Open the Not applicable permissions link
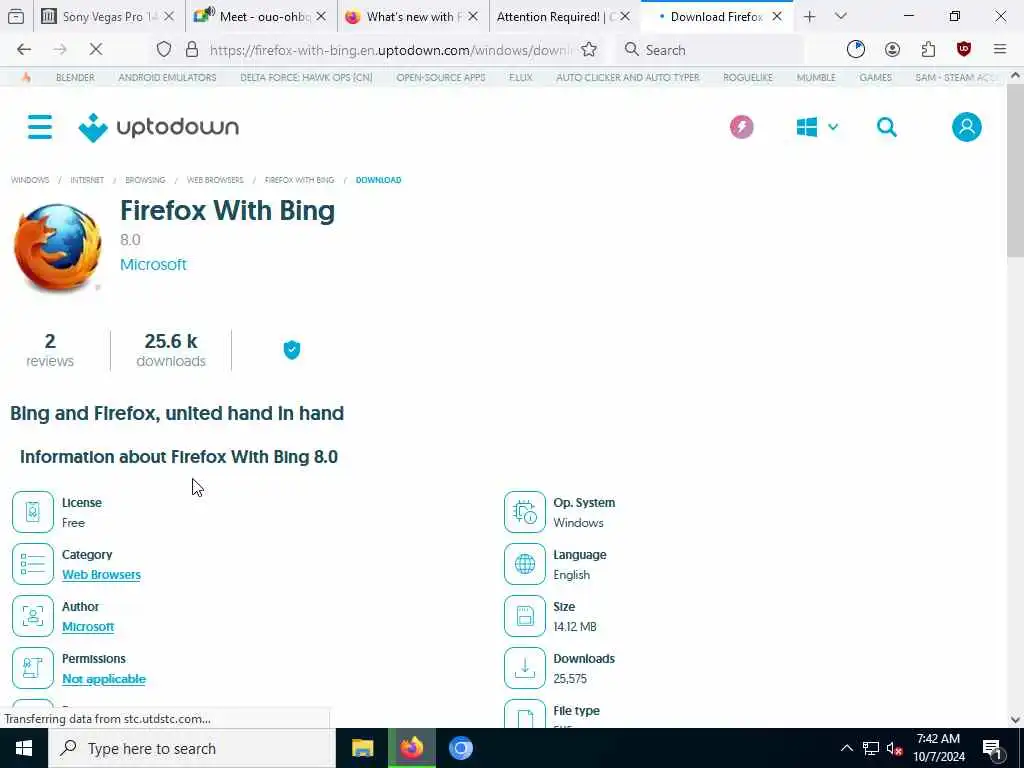This screenshot has height=768, width=1024. (104, 679)
